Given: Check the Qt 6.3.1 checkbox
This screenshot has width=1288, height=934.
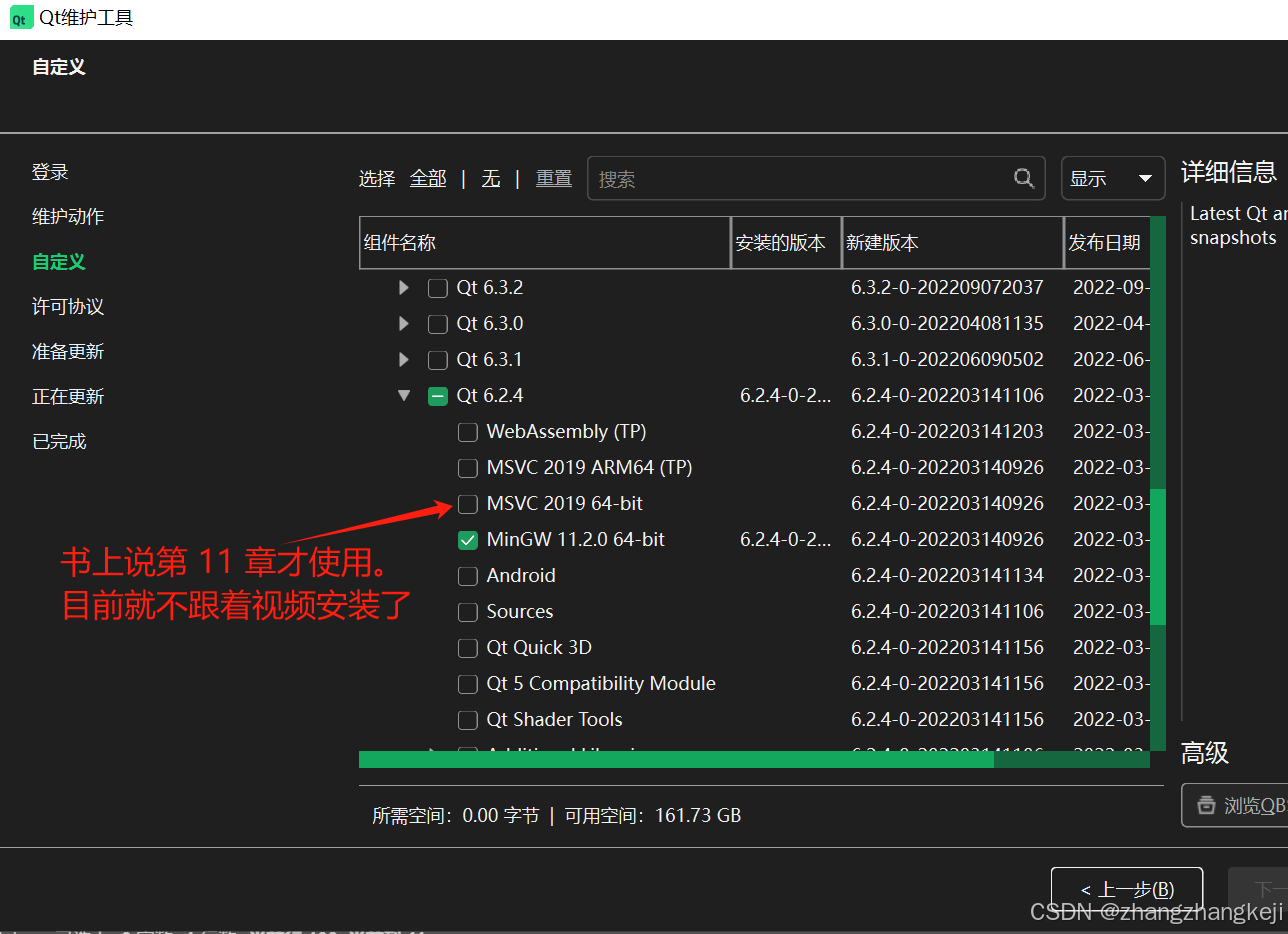Looking at the screenshot, I should 437,360.
